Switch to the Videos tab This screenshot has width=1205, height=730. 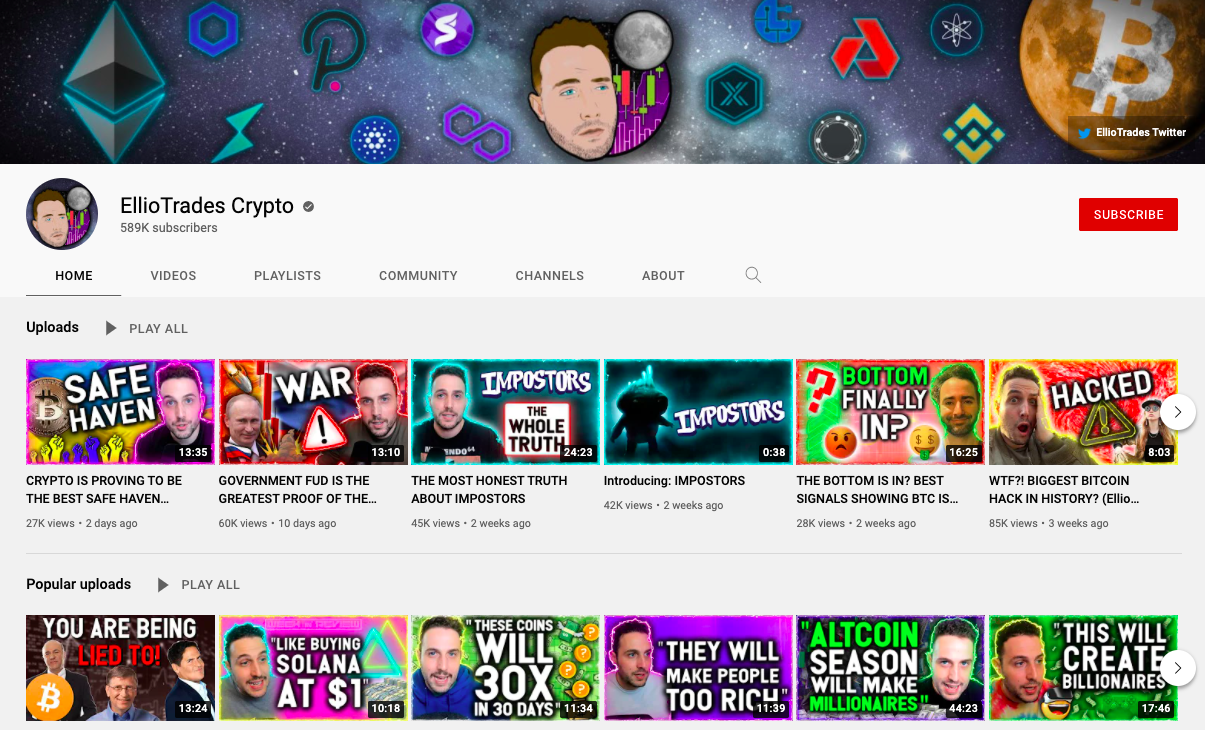point(173,275)
